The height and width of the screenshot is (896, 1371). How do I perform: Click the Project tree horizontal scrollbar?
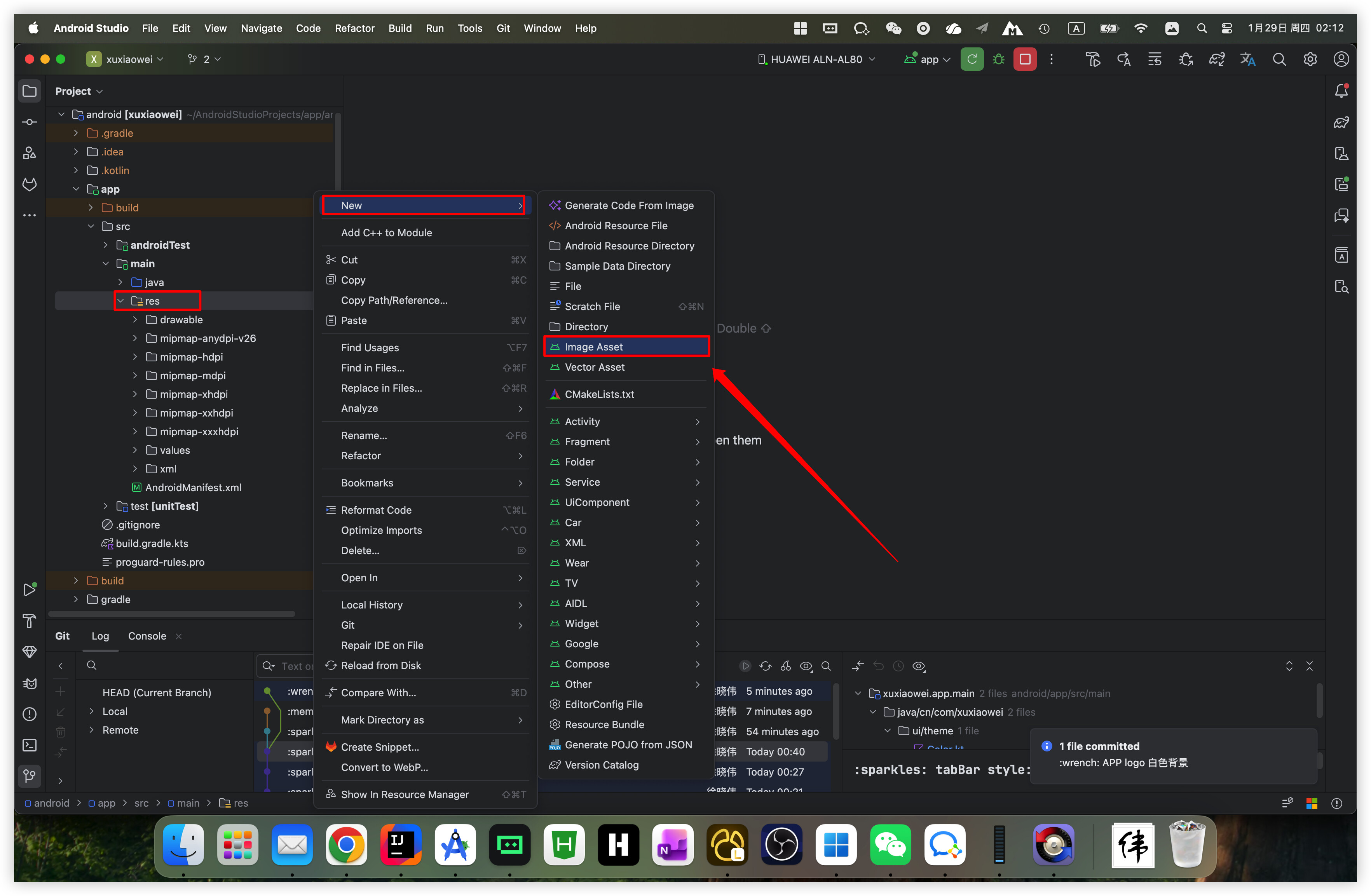pyautogui.click(x=172, y=614)
